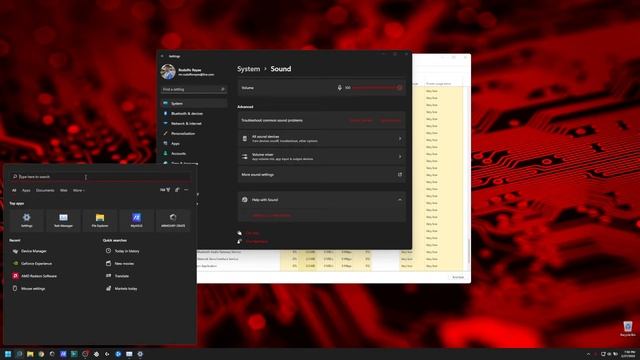640x360 pixels.
Task: Switch to the Documents search filter tab
Action: pos(45,190)
